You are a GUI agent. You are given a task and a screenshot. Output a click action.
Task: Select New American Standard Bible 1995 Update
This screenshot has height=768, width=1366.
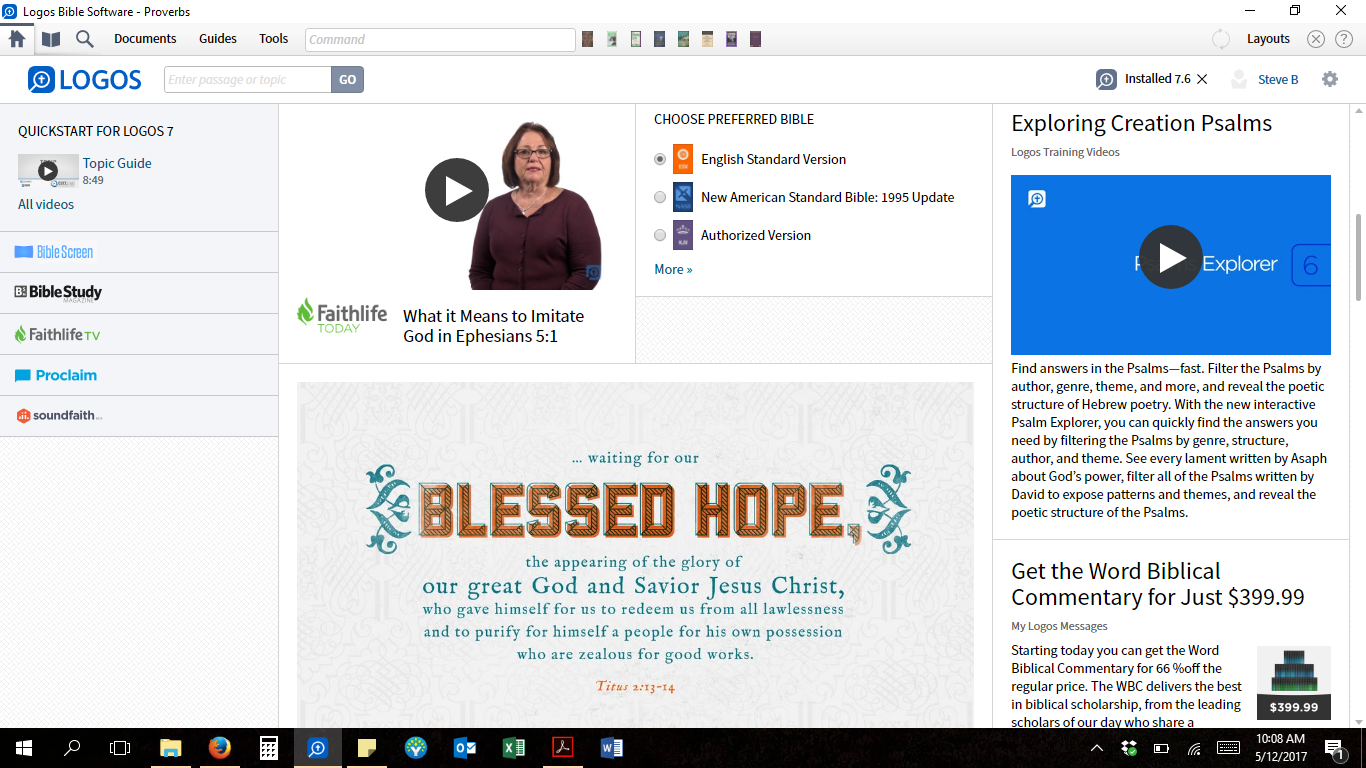(x=660, y=197)
